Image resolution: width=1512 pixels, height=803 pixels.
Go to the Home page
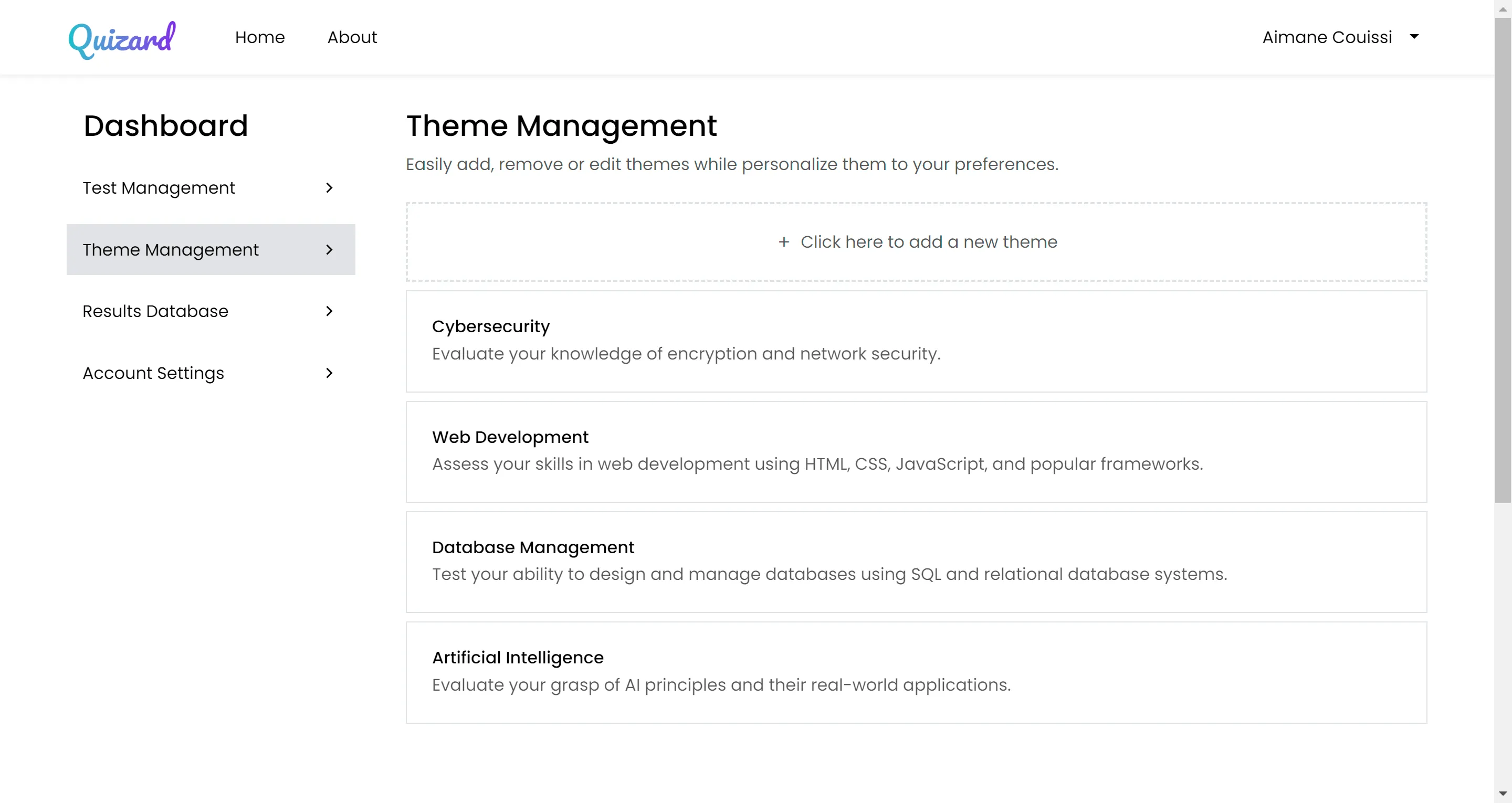[259, 37]
